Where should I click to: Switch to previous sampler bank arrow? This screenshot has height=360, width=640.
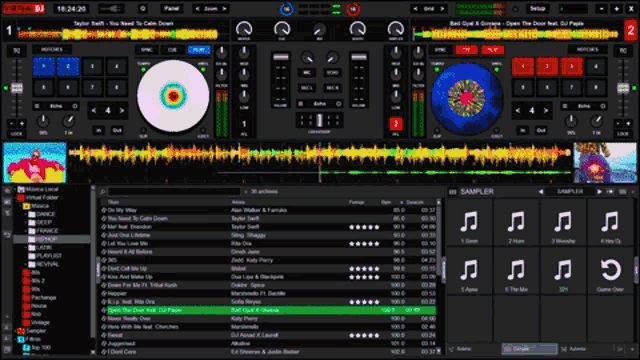click(x=541, y=191)
